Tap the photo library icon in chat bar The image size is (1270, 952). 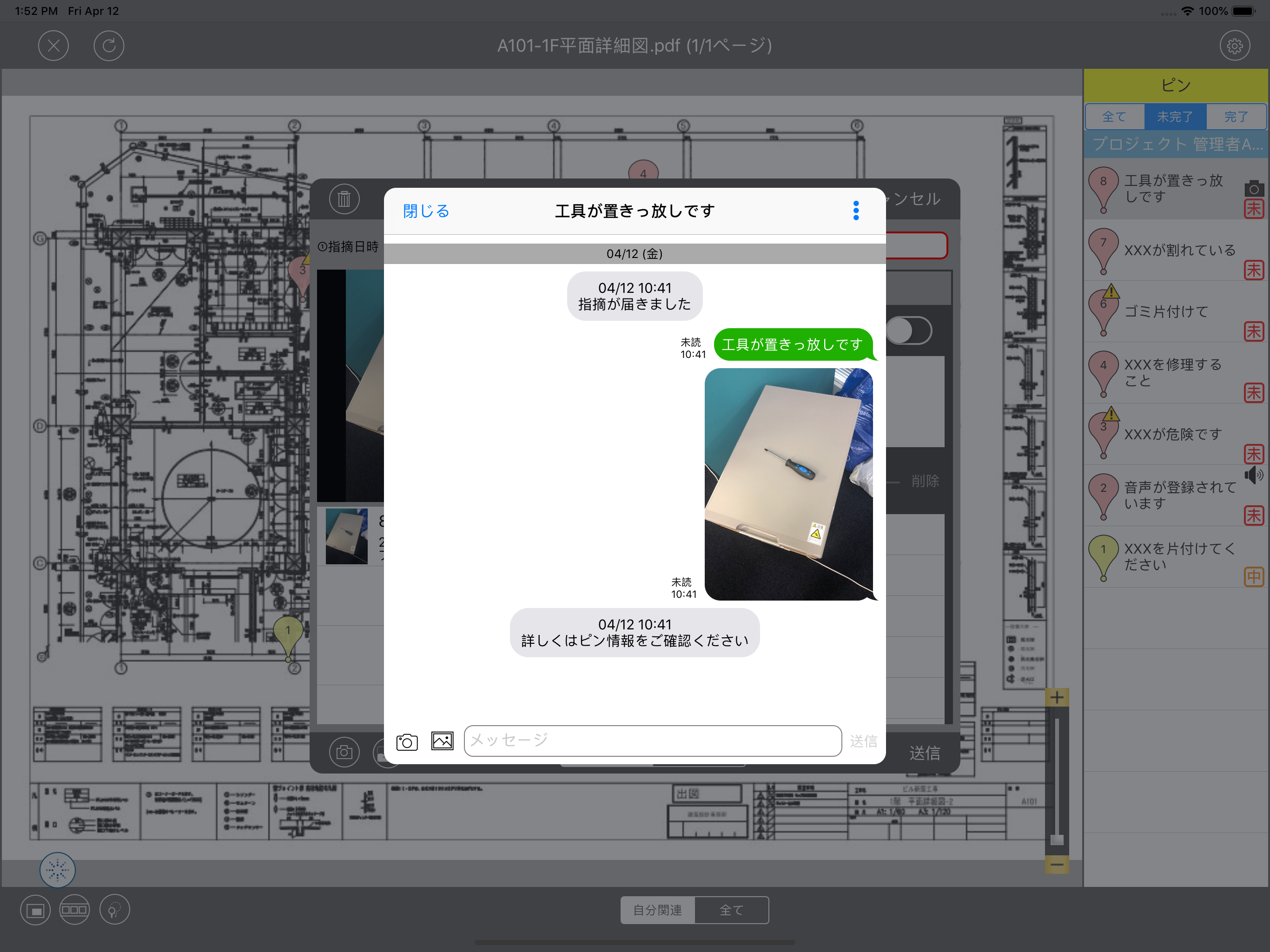pyautogui.click(x=442, y=740)
